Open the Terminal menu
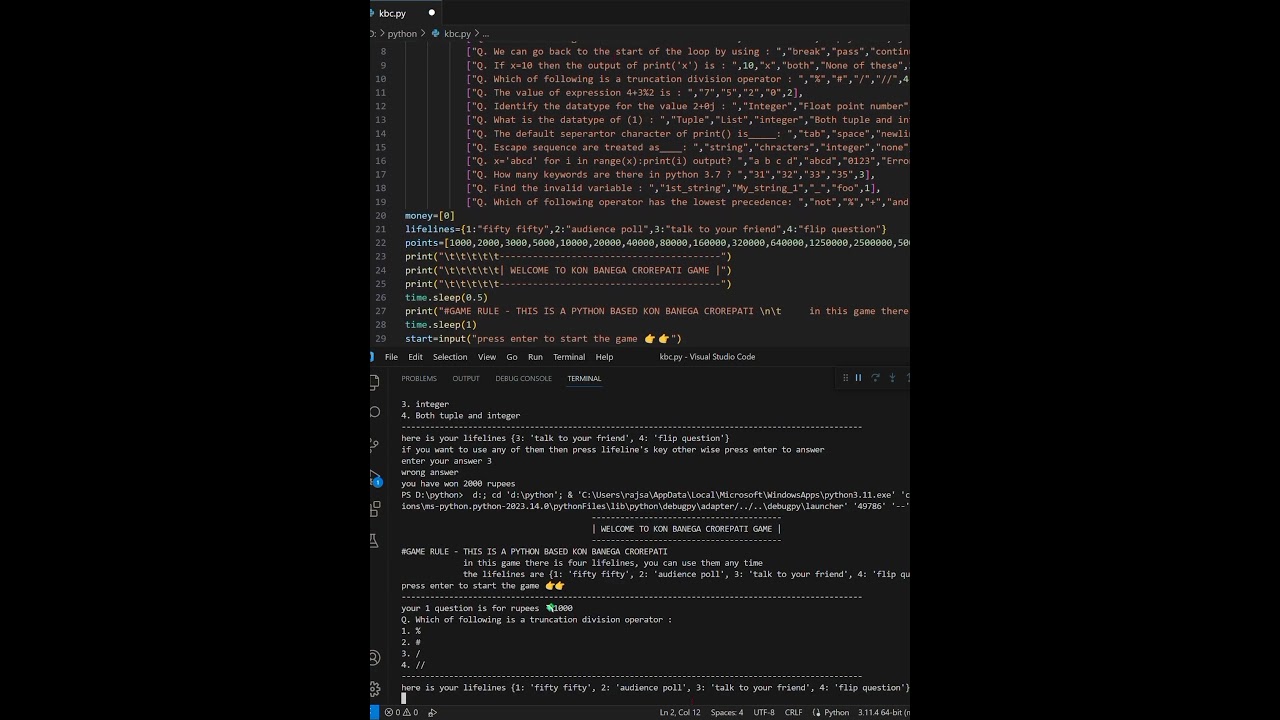1280x720 pixels. [x=569, y=357]
